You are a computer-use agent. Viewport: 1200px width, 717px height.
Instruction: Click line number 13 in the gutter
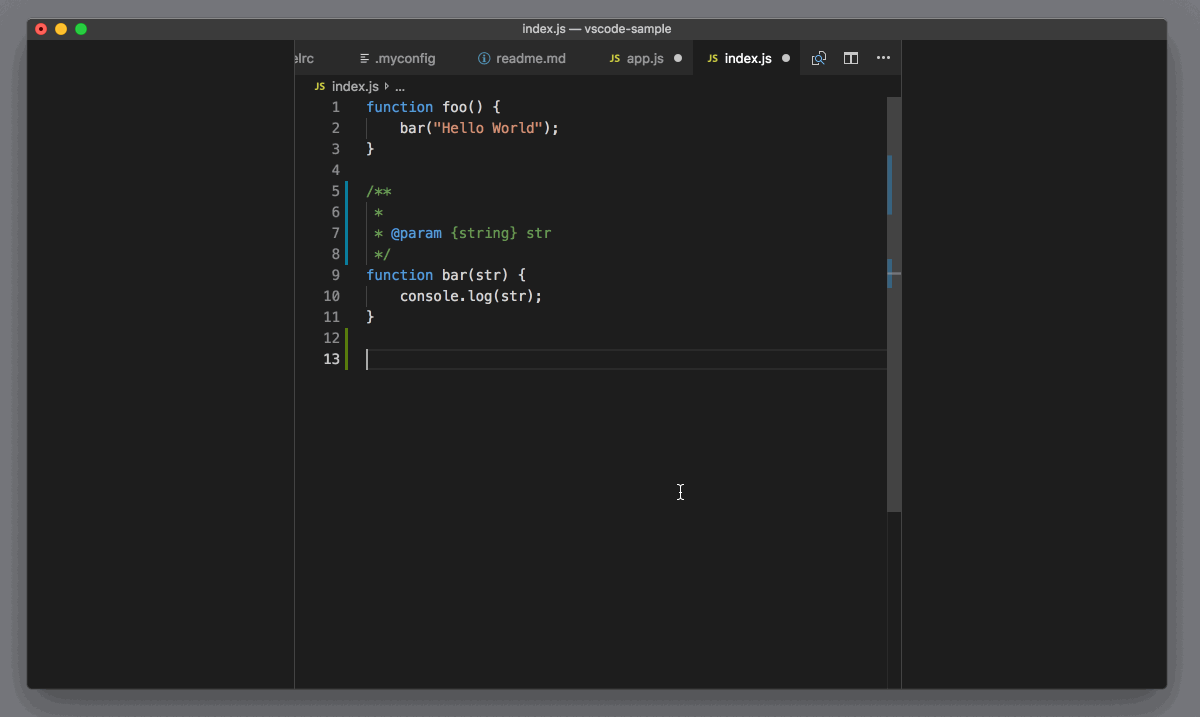click(332, 359)
